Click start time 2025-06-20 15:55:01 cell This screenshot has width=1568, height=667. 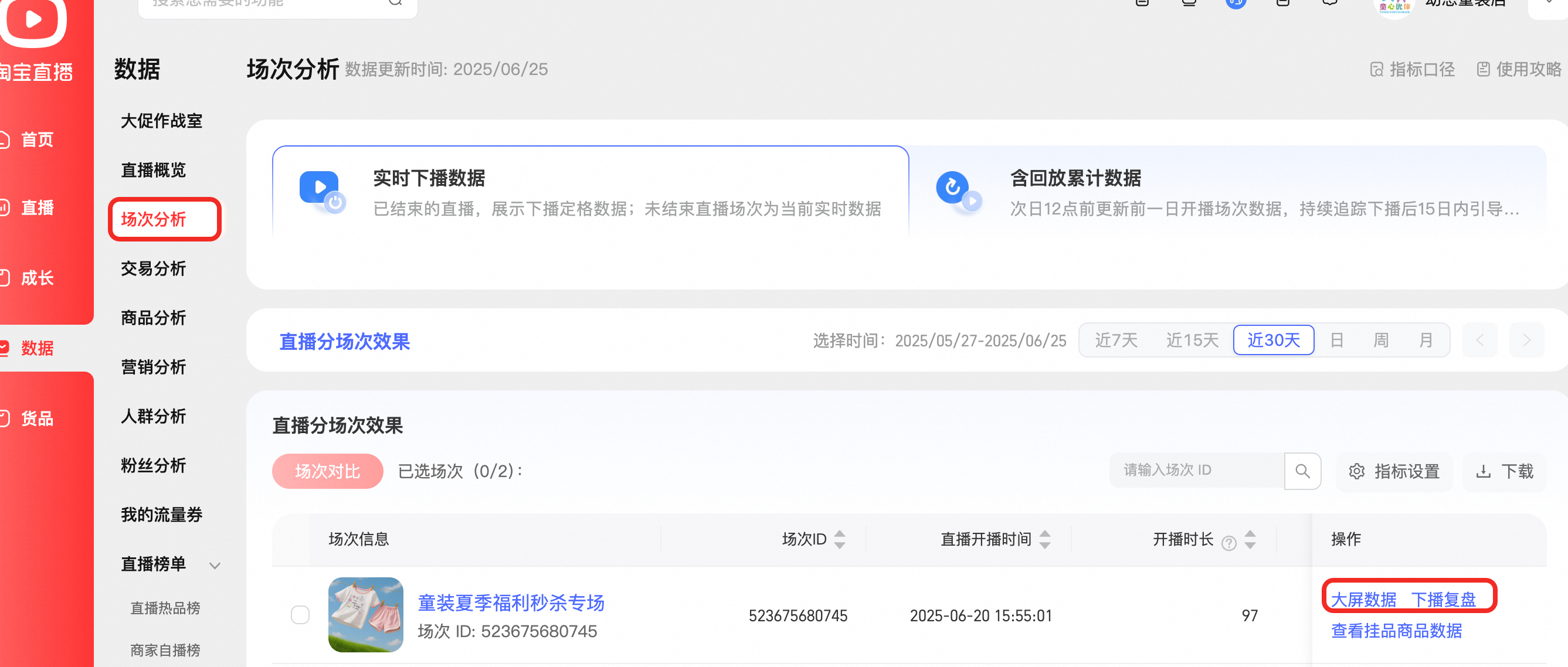[980, 615]
